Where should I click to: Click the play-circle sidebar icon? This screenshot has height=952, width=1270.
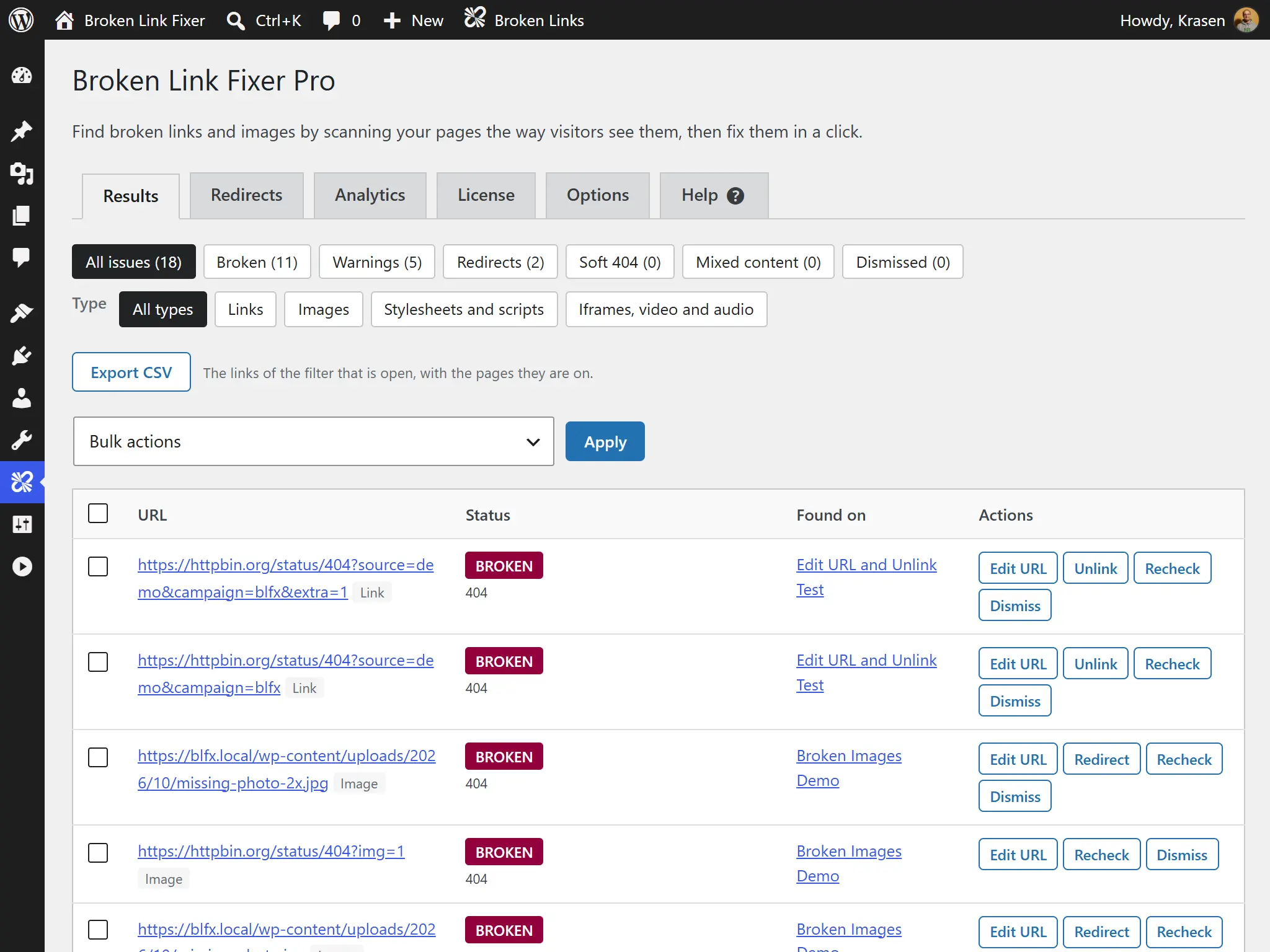22,566
